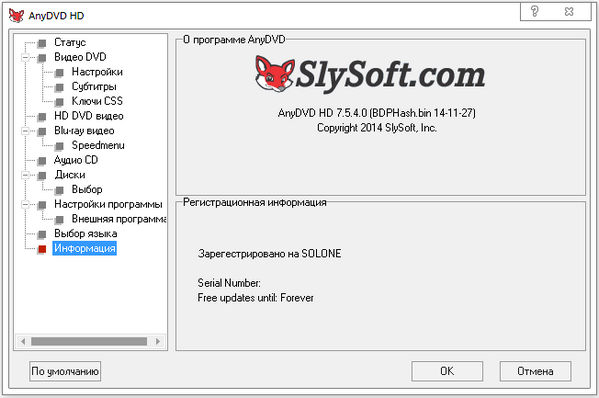This screenshot has width=599, height=398.
Task: Select Внешняя программа in the tree
Action: [119, 219]
